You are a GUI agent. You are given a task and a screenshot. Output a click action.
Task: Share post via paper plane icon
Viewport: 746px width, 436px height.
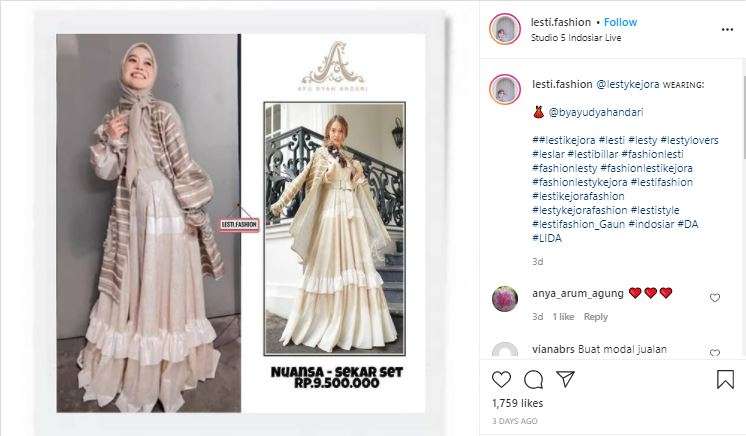pyautogui.click(x=566, y=379)
